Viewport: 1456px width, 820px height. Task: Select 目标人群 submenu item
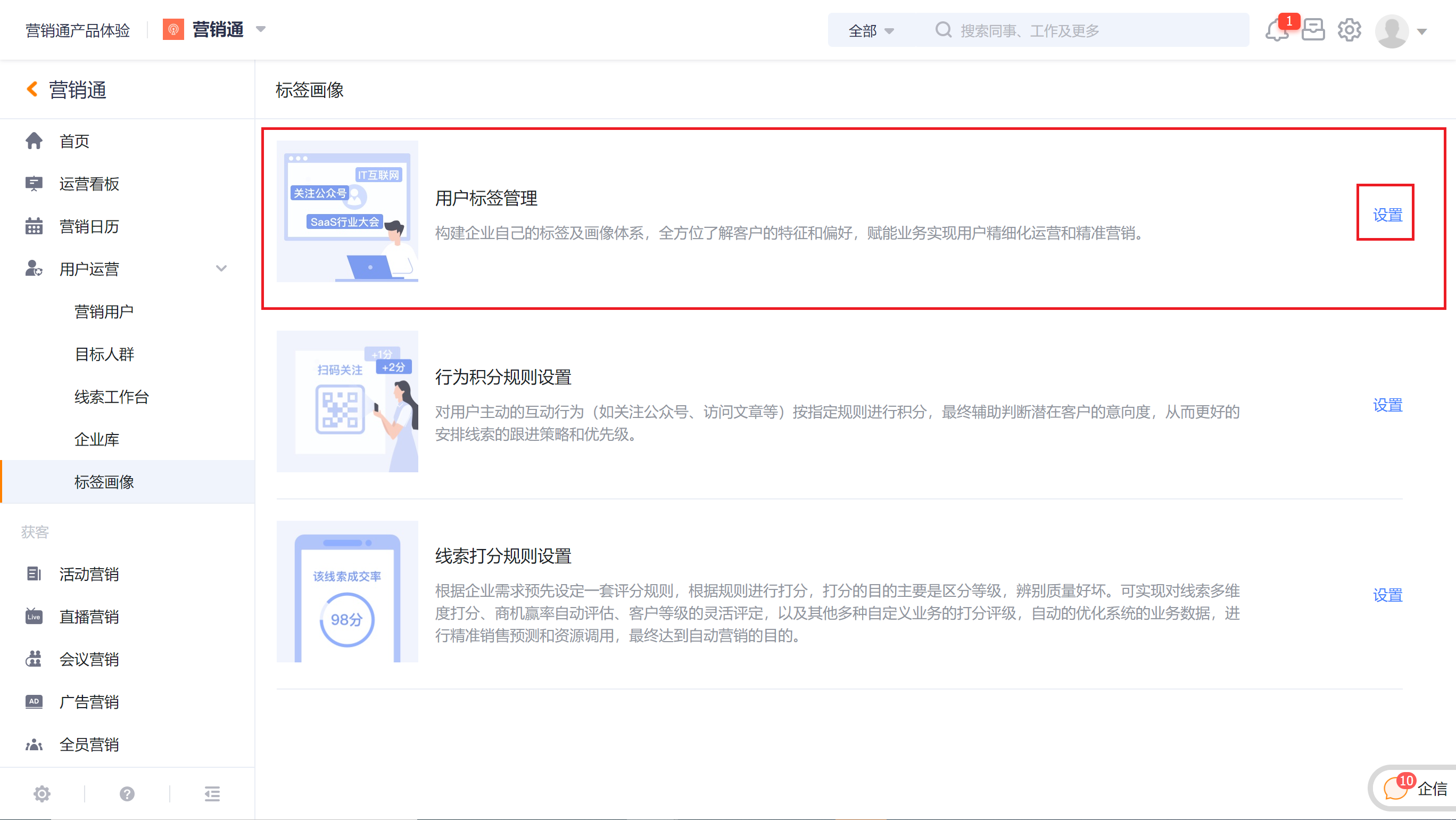pyautogui.click(x=104, y=354)
